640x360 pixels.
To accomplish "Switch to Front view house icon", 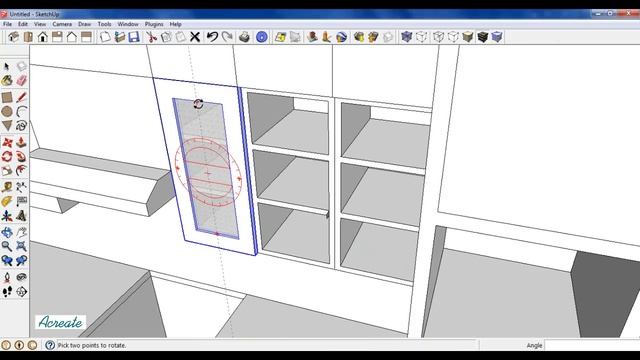I will coord(42,37).
